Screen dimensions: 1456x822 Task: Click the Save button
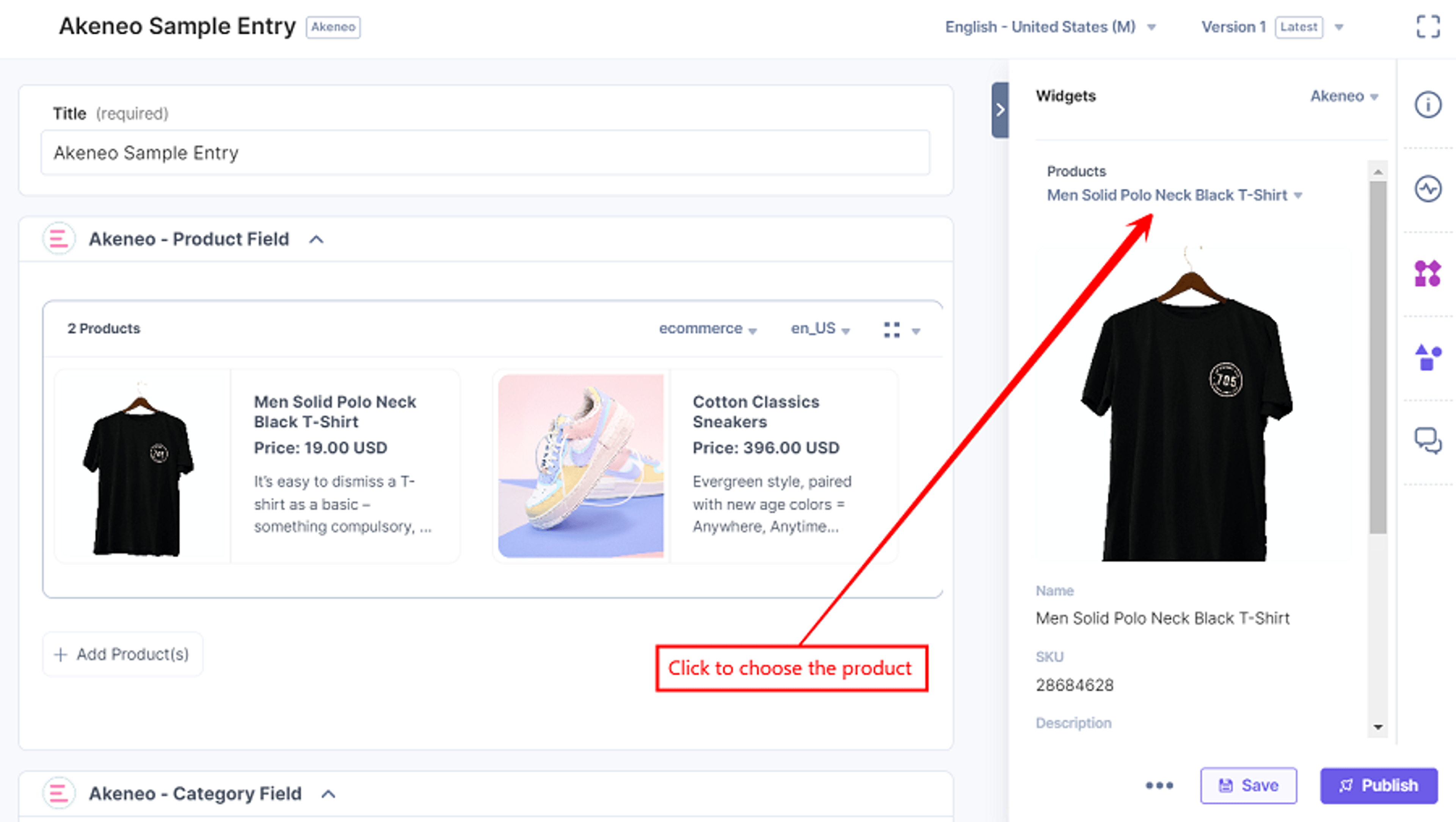pos(1249,785)
